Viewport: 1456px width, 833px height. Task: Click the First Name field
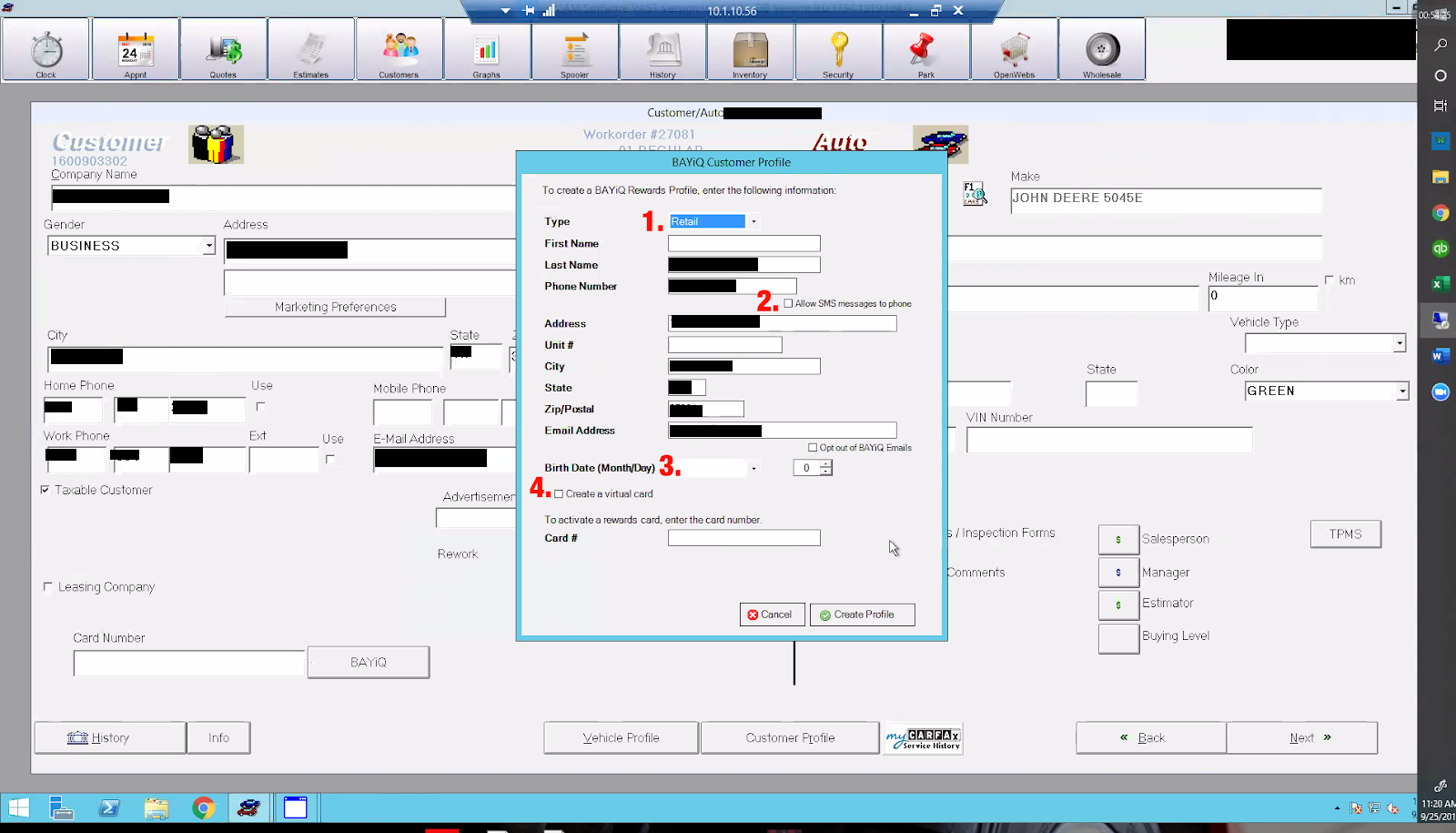pyautogui.click(x=743, y=243)
